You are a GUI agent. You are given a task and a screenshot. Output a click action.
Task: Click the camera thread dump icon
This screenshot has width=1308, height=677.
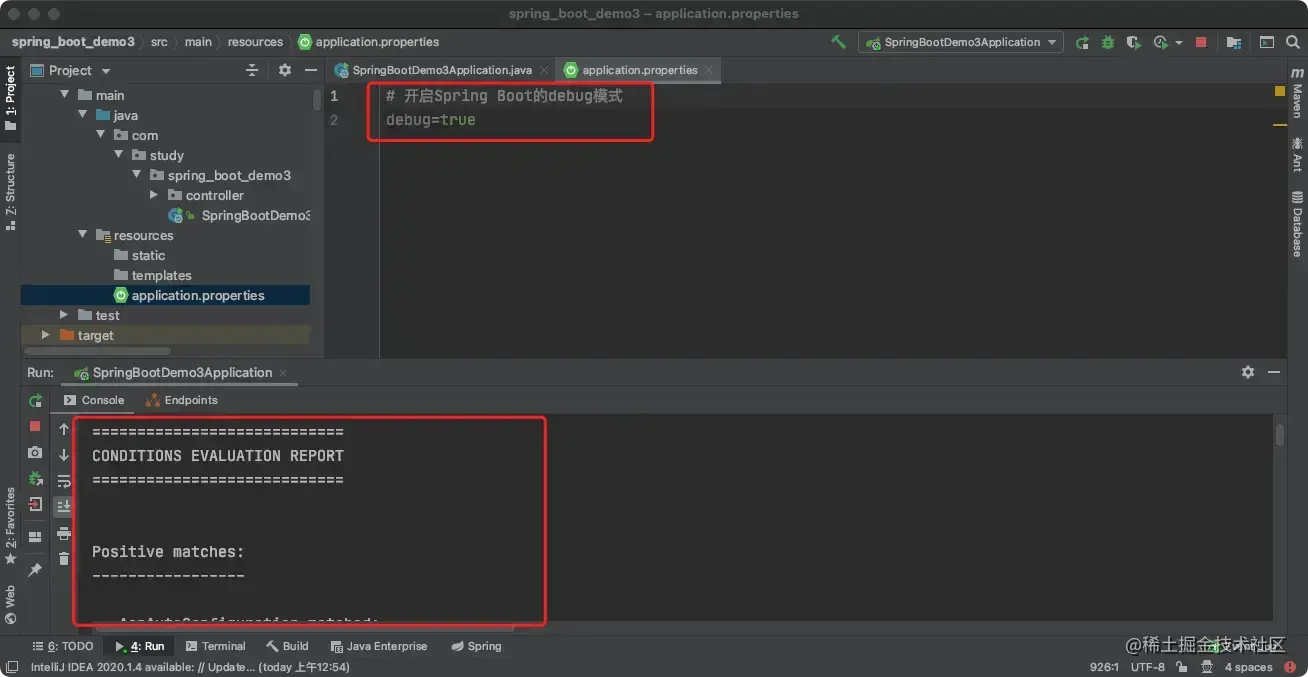click(x=35, y=453)
